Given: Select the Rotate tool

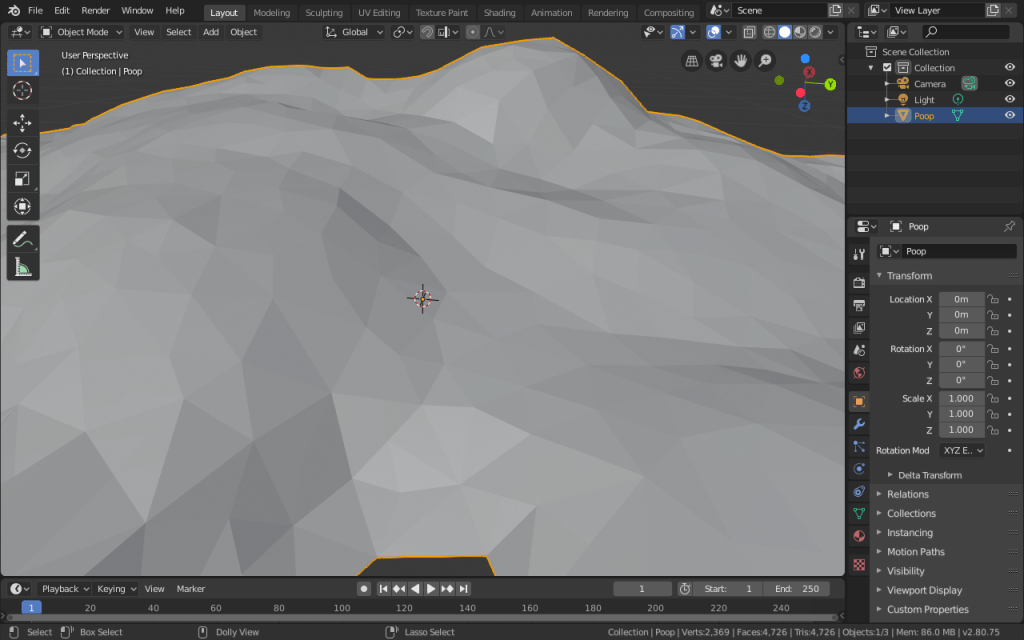Looking at the screenshot, I should (x=23, y=150).
